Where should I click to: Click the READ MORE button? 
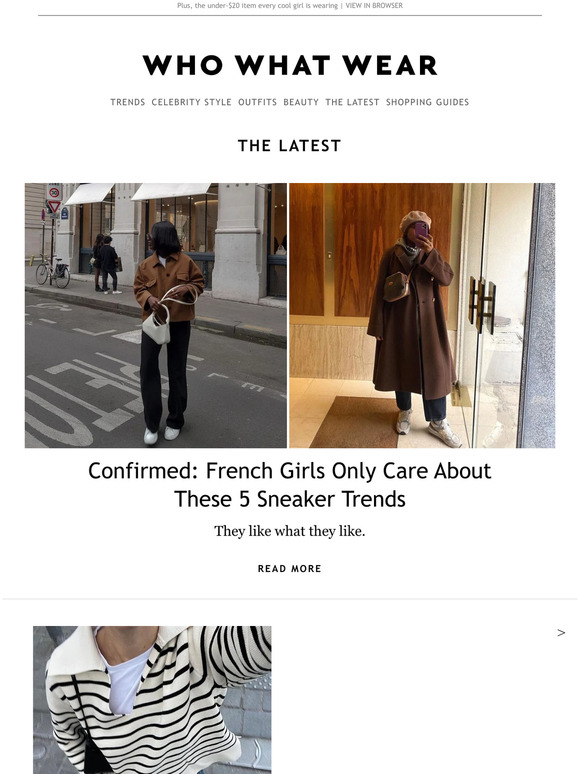click(290, 569)
